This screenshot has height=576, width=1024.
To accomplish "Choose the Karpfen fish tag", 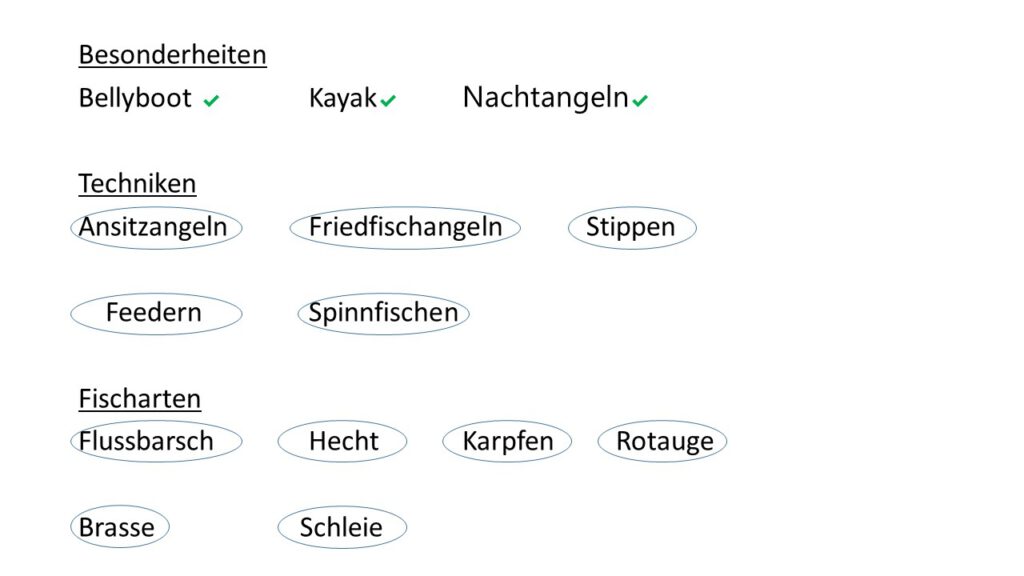I will (507, 441).
